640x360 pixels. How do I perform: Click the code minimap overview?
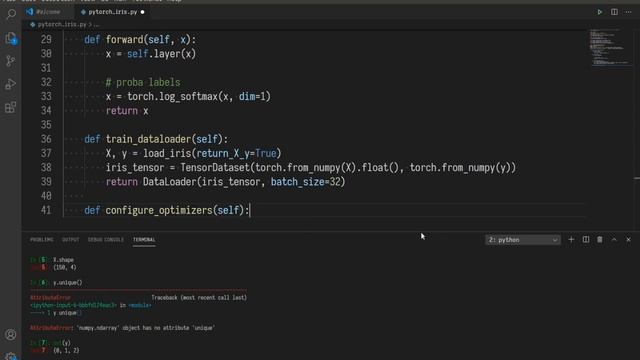pyautogui.click(x=611, y=47)
